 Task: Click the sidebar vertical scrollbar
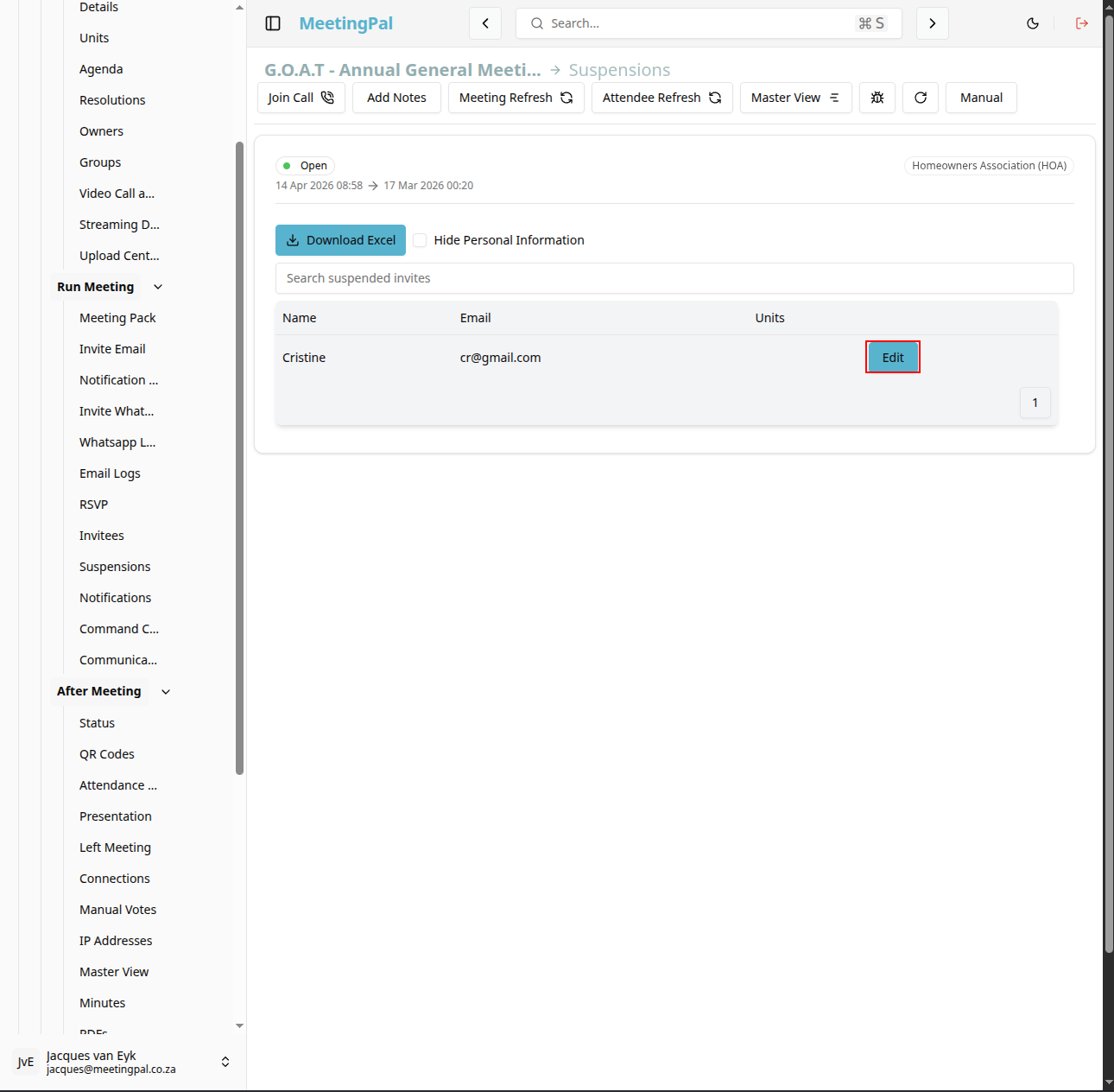pyautogui.click(x=239, y=458)
